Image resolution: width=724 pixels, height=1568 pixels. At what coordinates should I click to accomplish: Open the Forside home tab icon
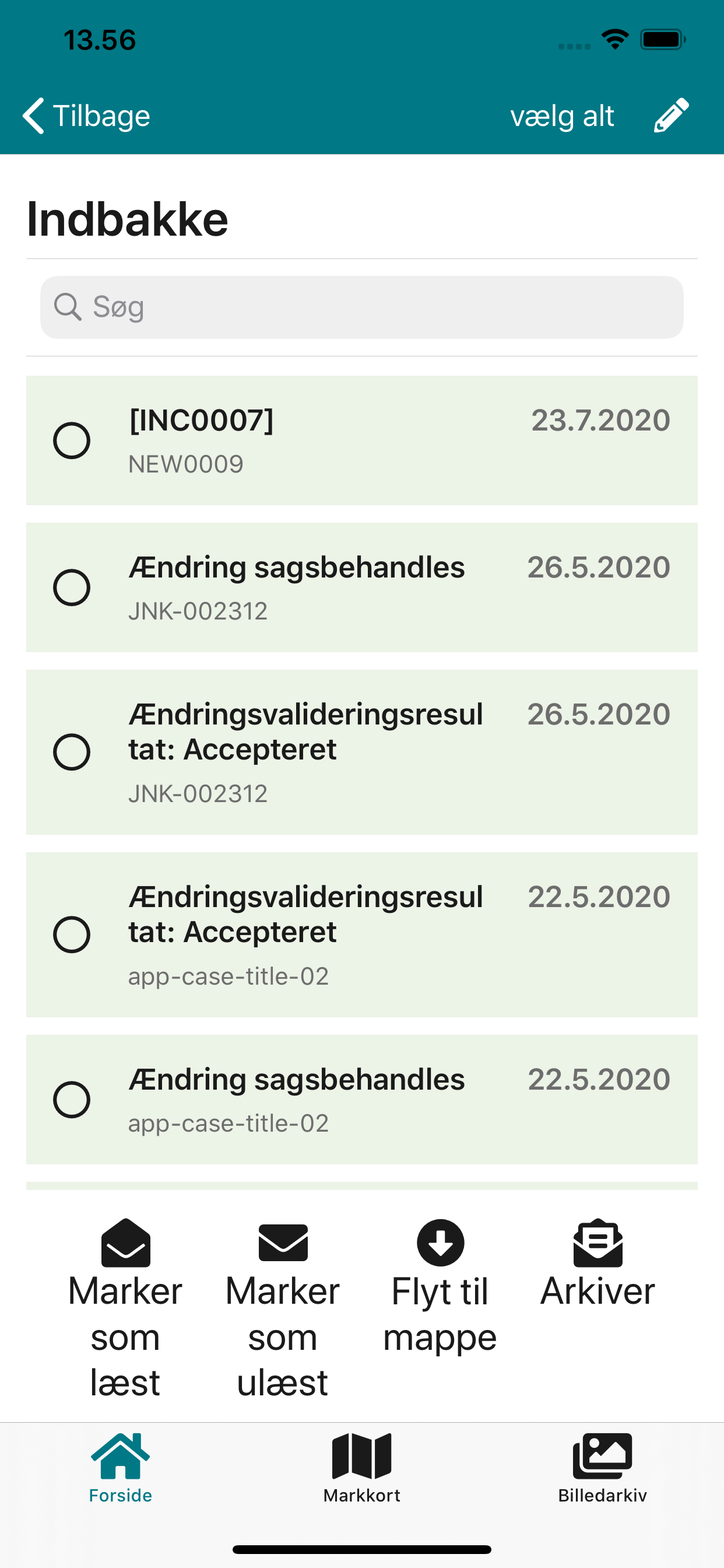[x=121, y=1455]
